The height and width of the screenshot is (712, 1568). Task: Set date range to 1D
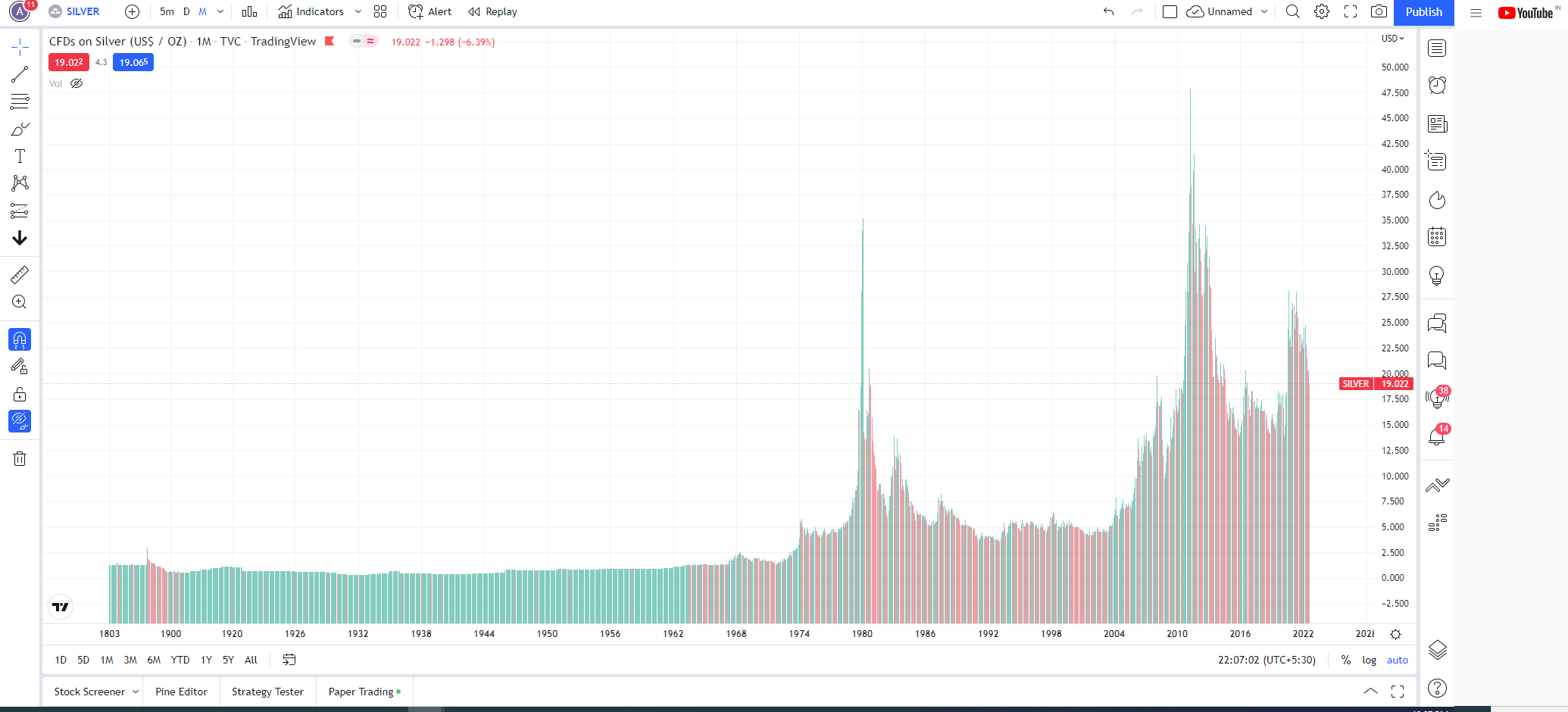(61, 660)
